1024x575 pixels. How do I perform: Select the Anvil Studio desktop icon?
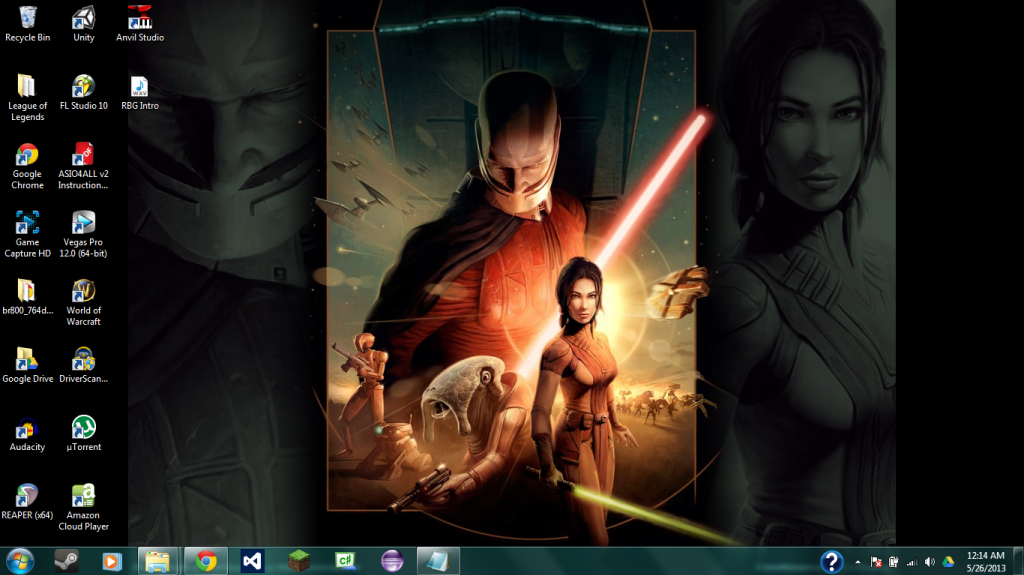point(140,24)
